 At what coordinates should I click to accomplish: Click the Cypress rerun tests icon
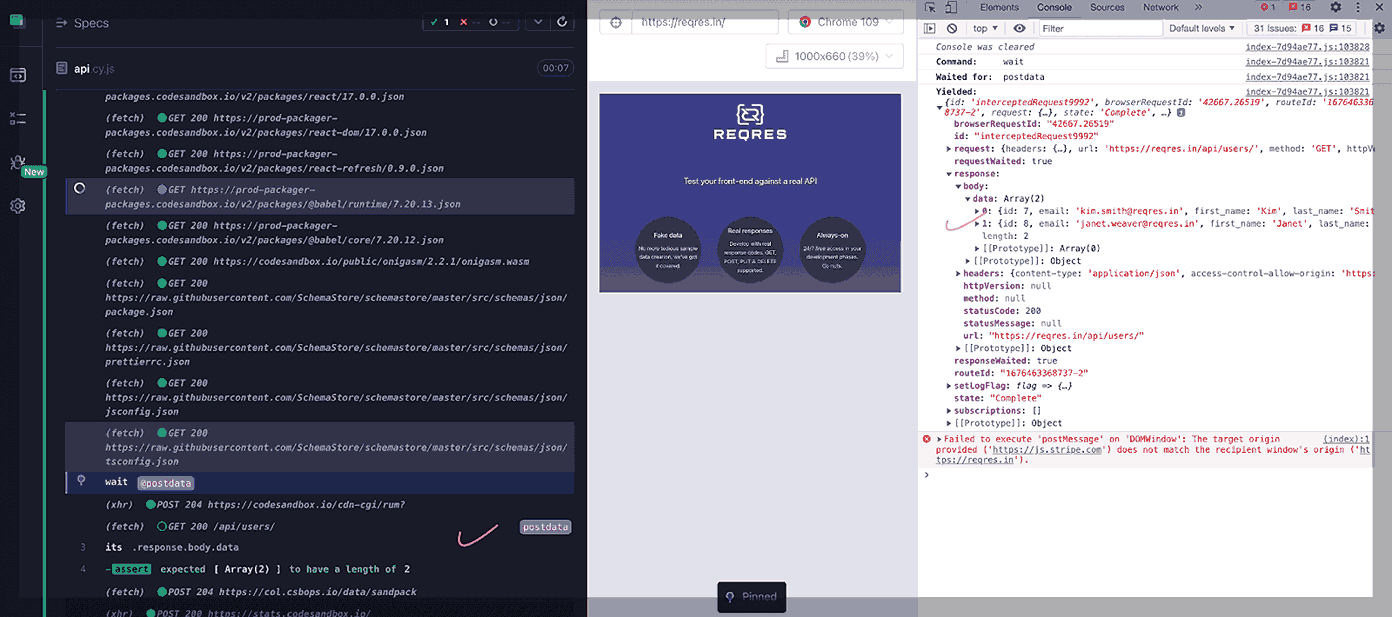coord(562,22)
